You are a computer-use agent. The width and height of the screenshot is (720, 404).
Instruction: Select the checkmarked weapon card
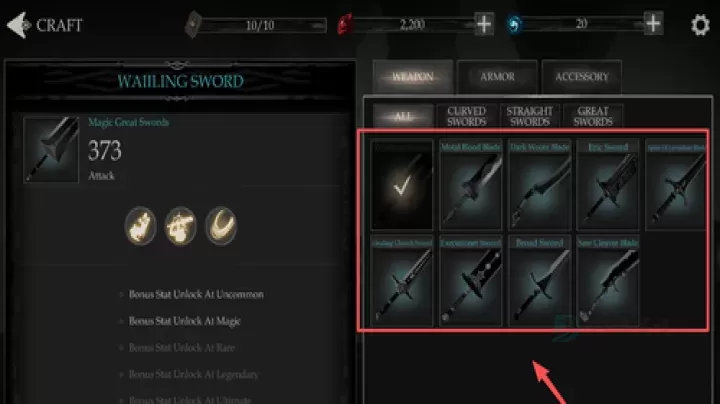402,185
